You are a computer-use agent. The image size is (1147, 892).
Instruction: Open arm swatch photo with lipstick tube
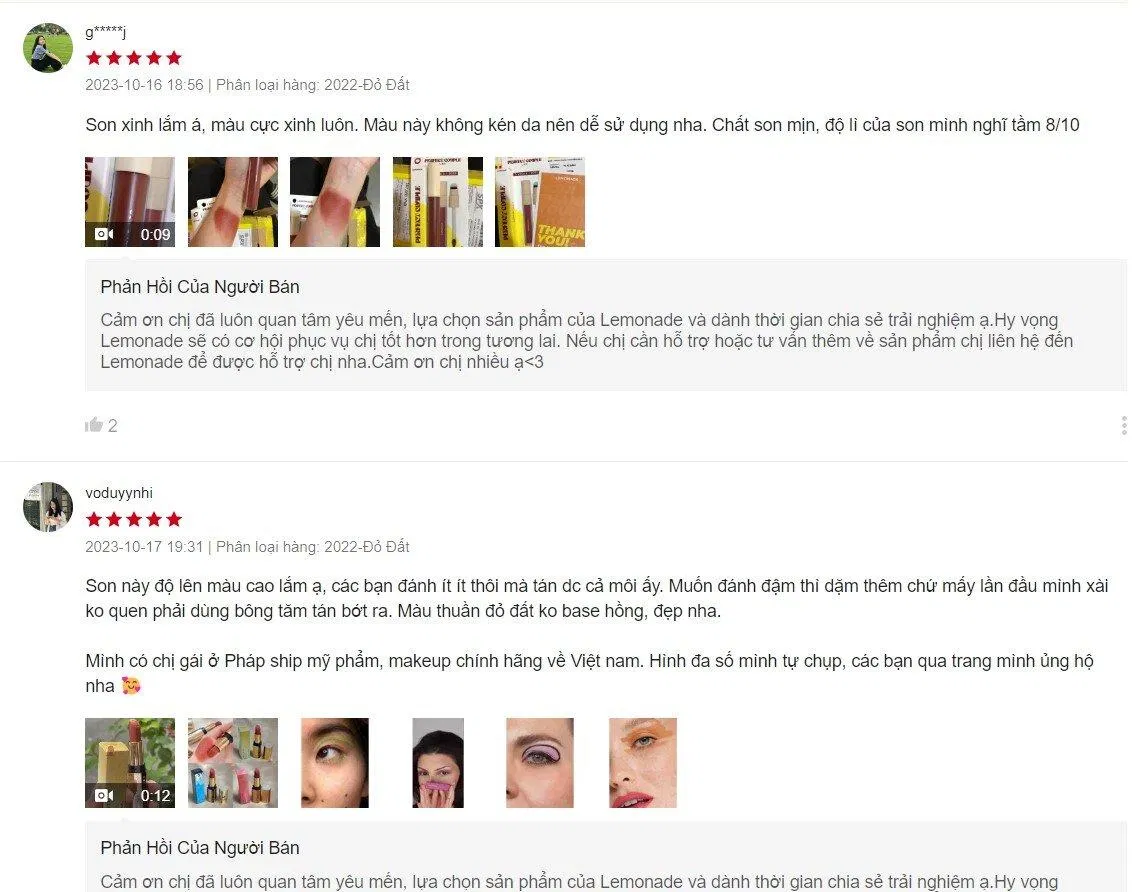[x=233, y=202]
